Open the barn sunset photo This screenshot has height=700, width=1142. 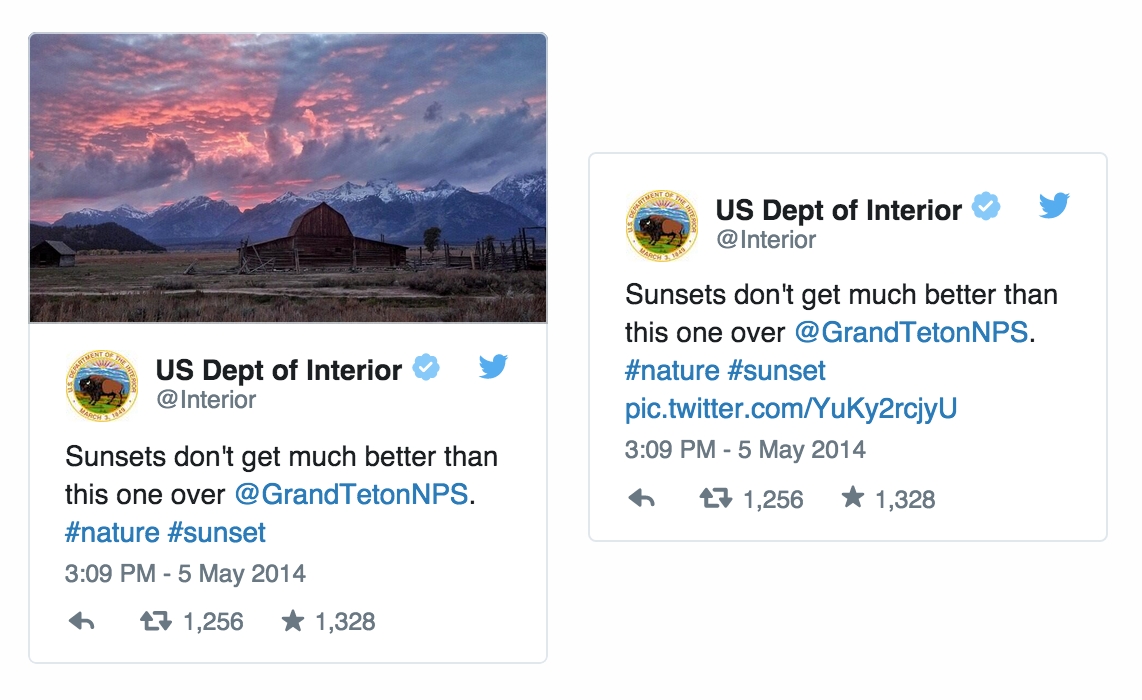[288, 178]
